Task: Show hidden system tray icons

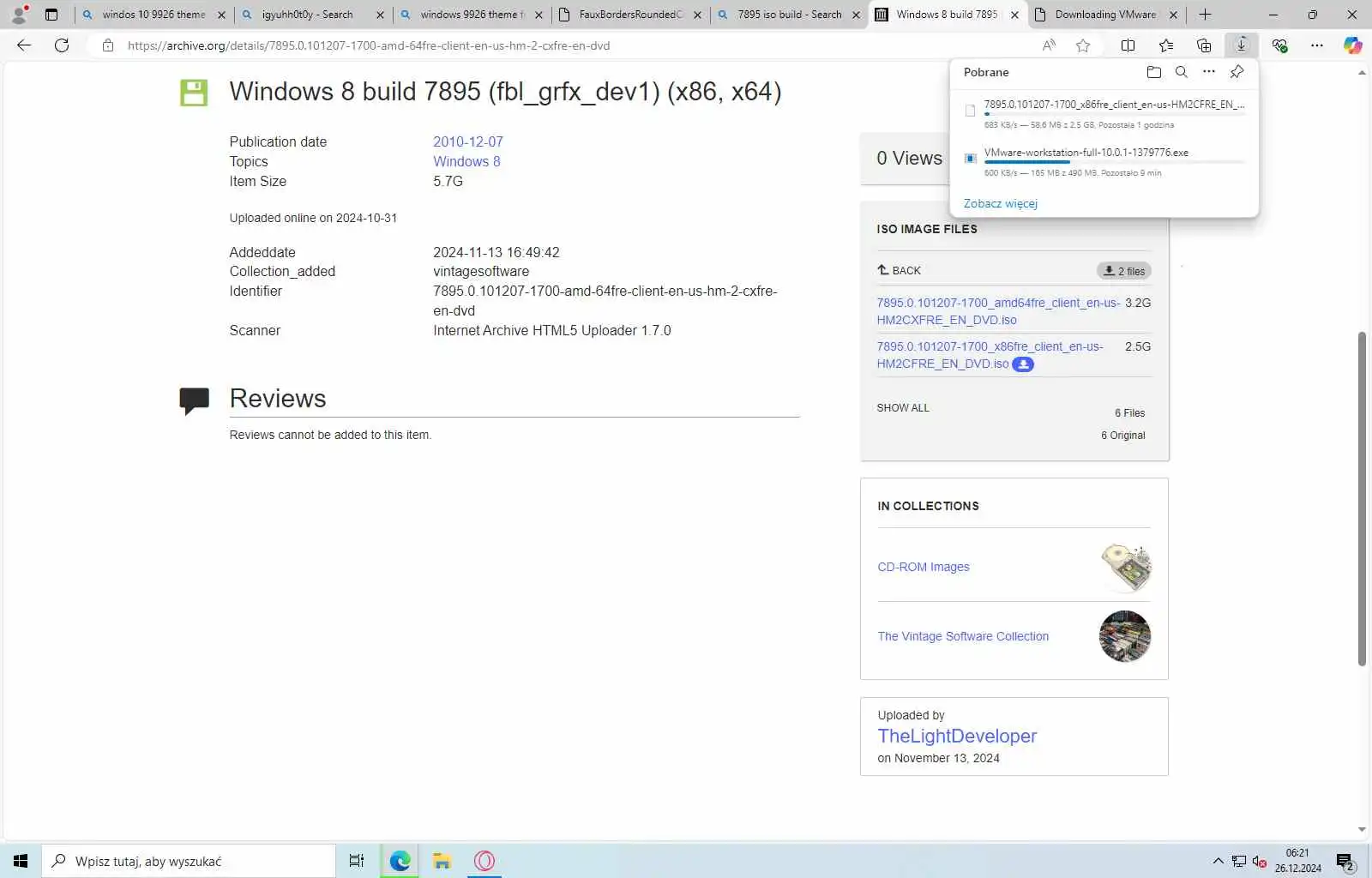Action: click(x=1218, y=861)
